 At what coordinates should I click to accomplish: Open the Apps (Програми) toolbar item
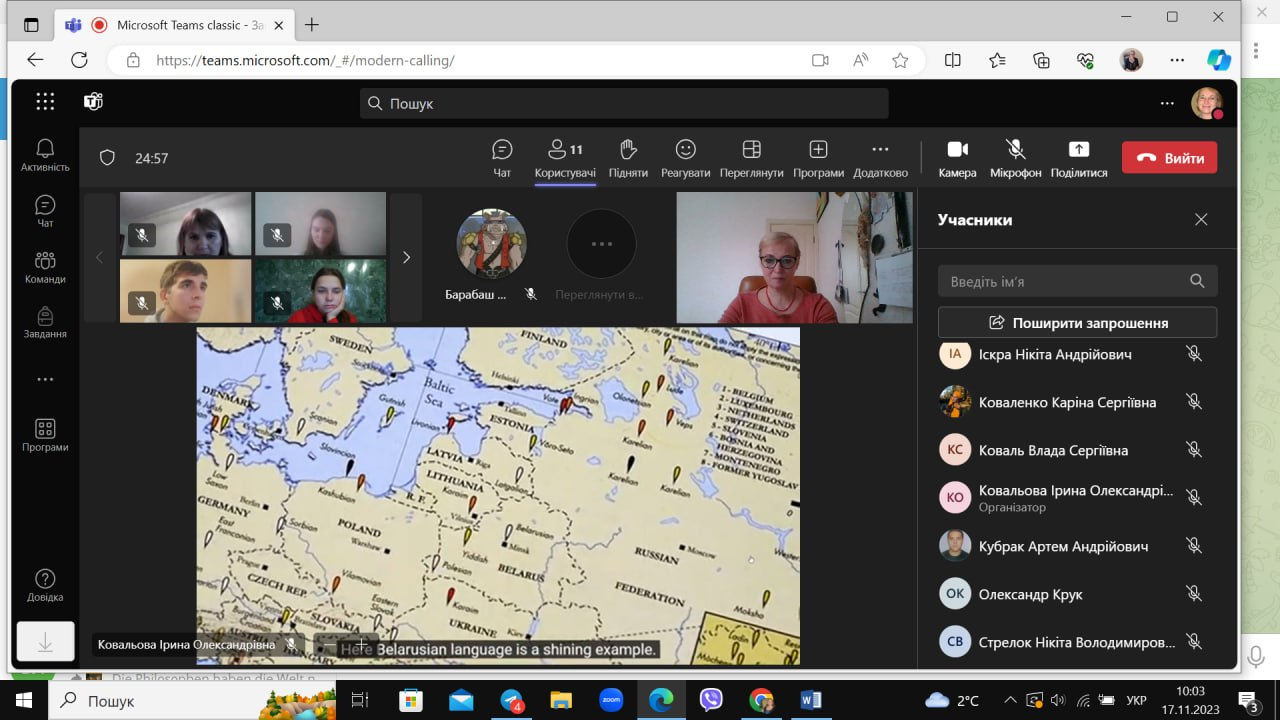(818, 157)
